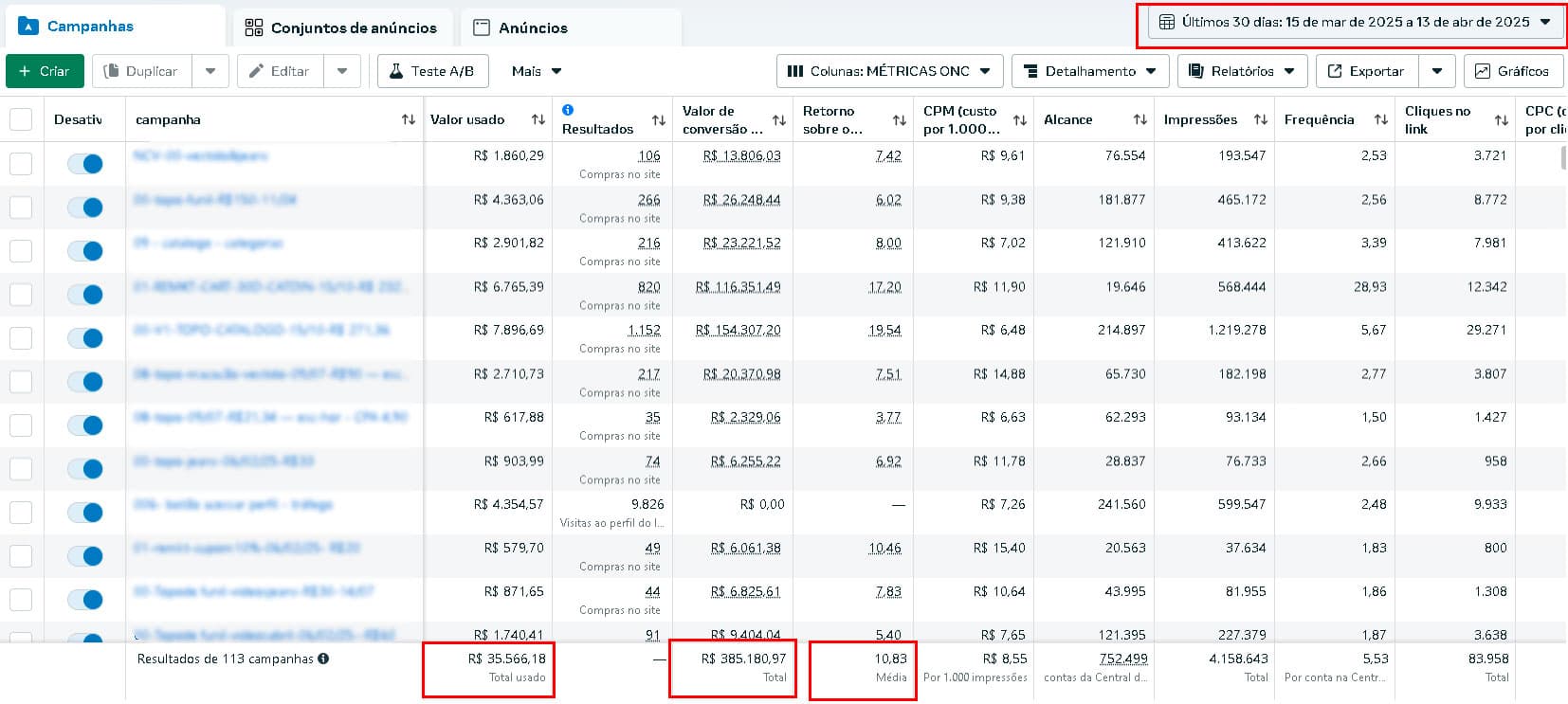Viewport: 1568px width, 704px height.
Task: Click the Editar button
Action: pos(281,71)
